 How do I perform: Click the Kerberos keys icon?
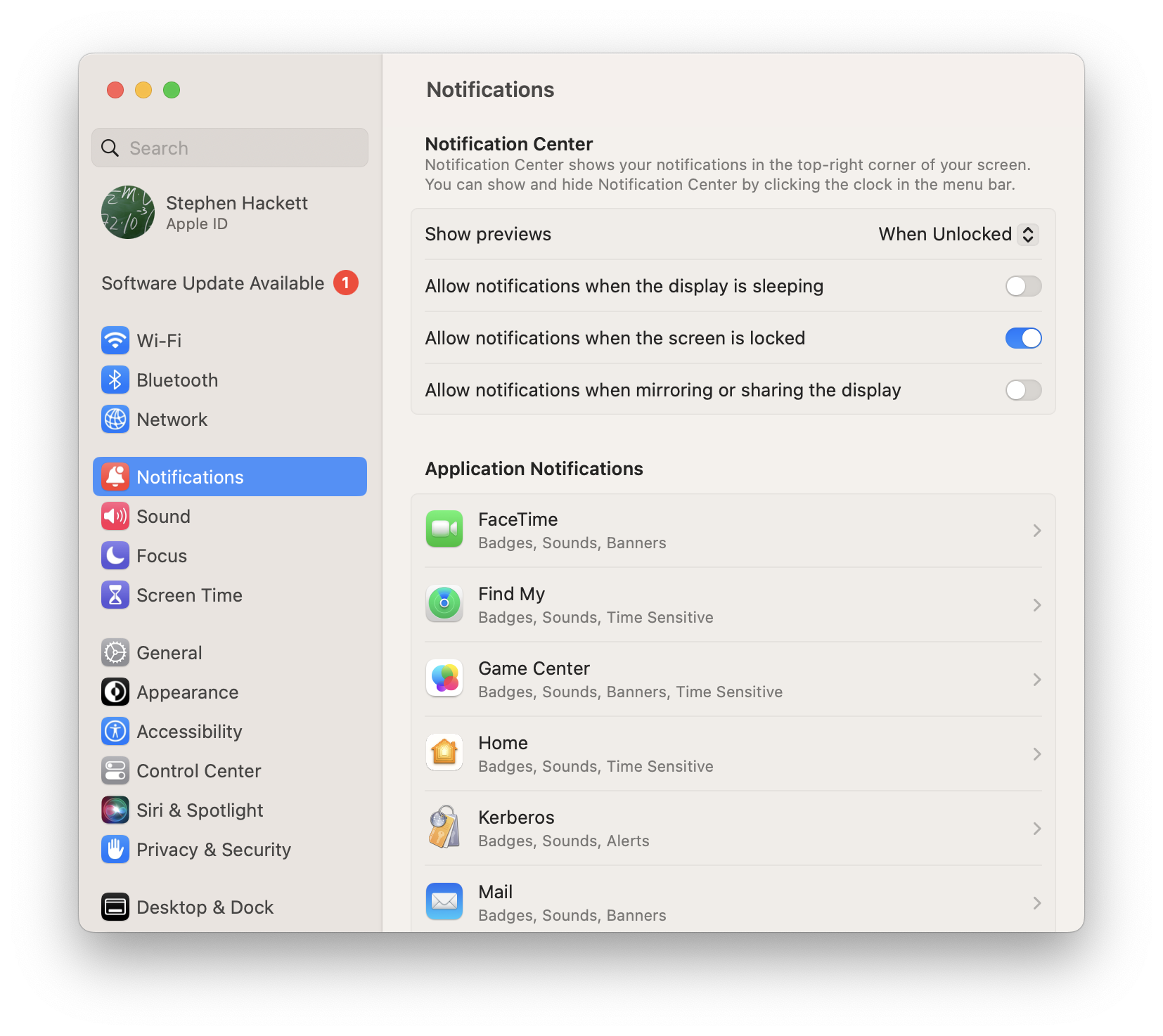[x=444, y=827]
